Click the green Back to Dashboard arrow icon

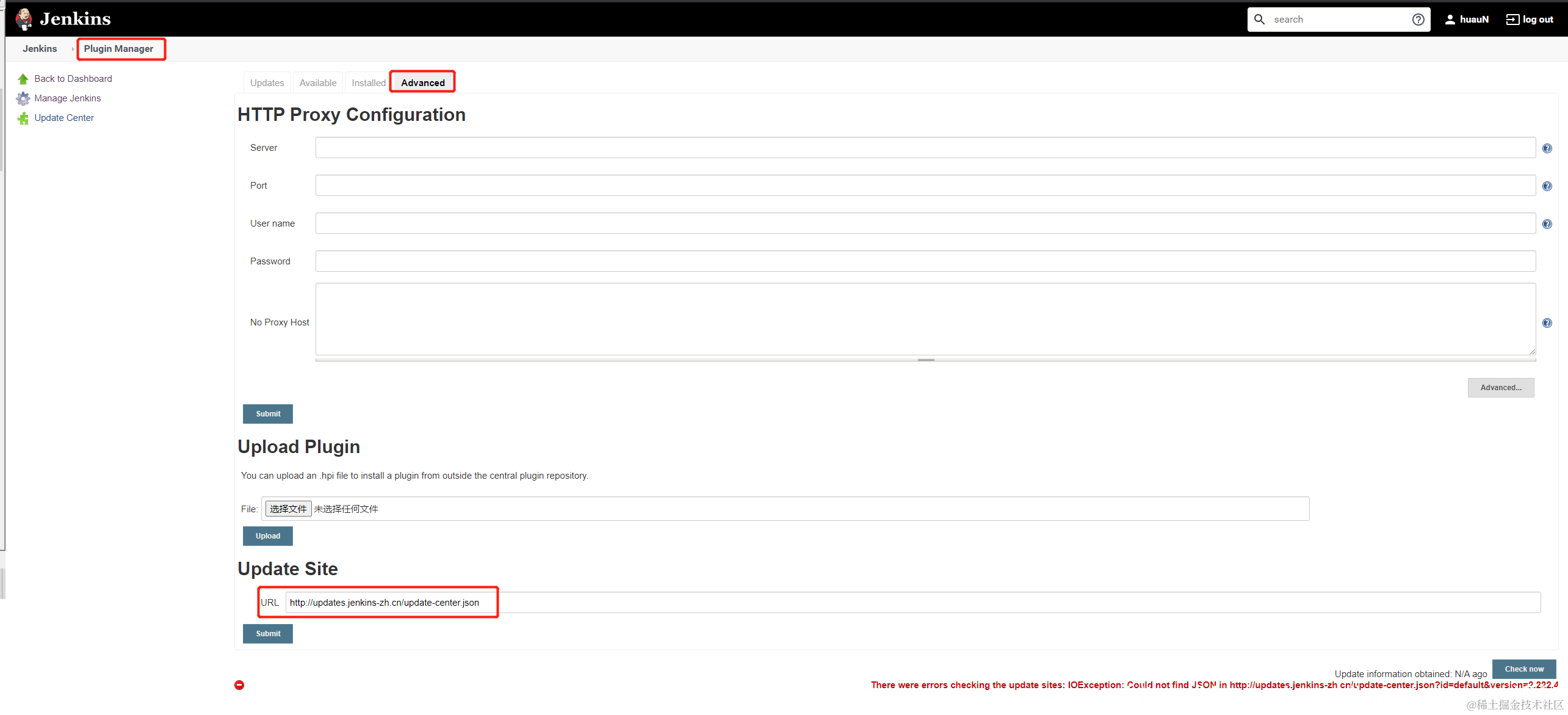click(x=23, y=79)
